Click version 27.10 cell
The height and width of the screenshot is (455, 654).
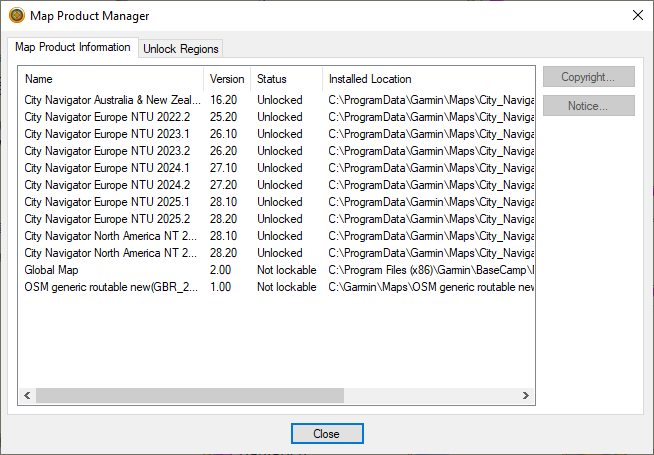click(224, 168)
